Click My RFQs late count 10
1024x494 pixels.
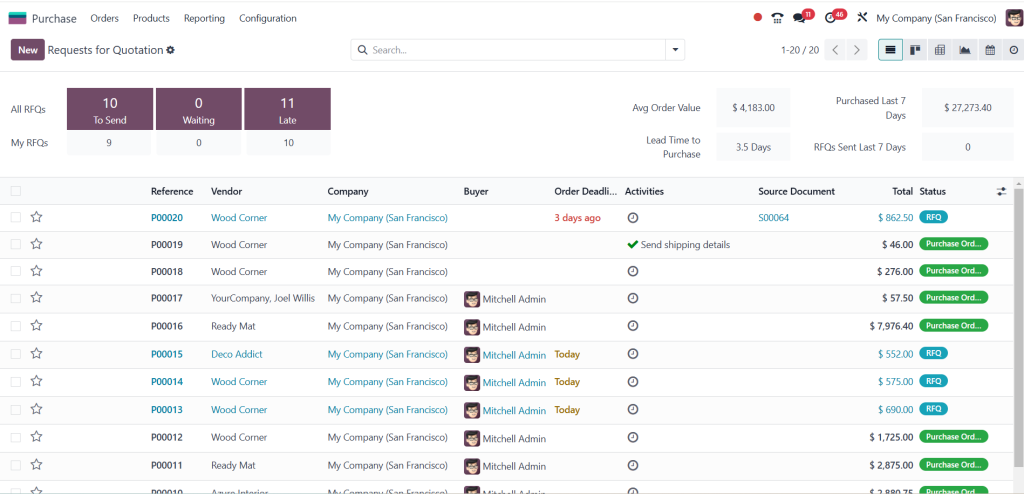[x=288, y=142]
